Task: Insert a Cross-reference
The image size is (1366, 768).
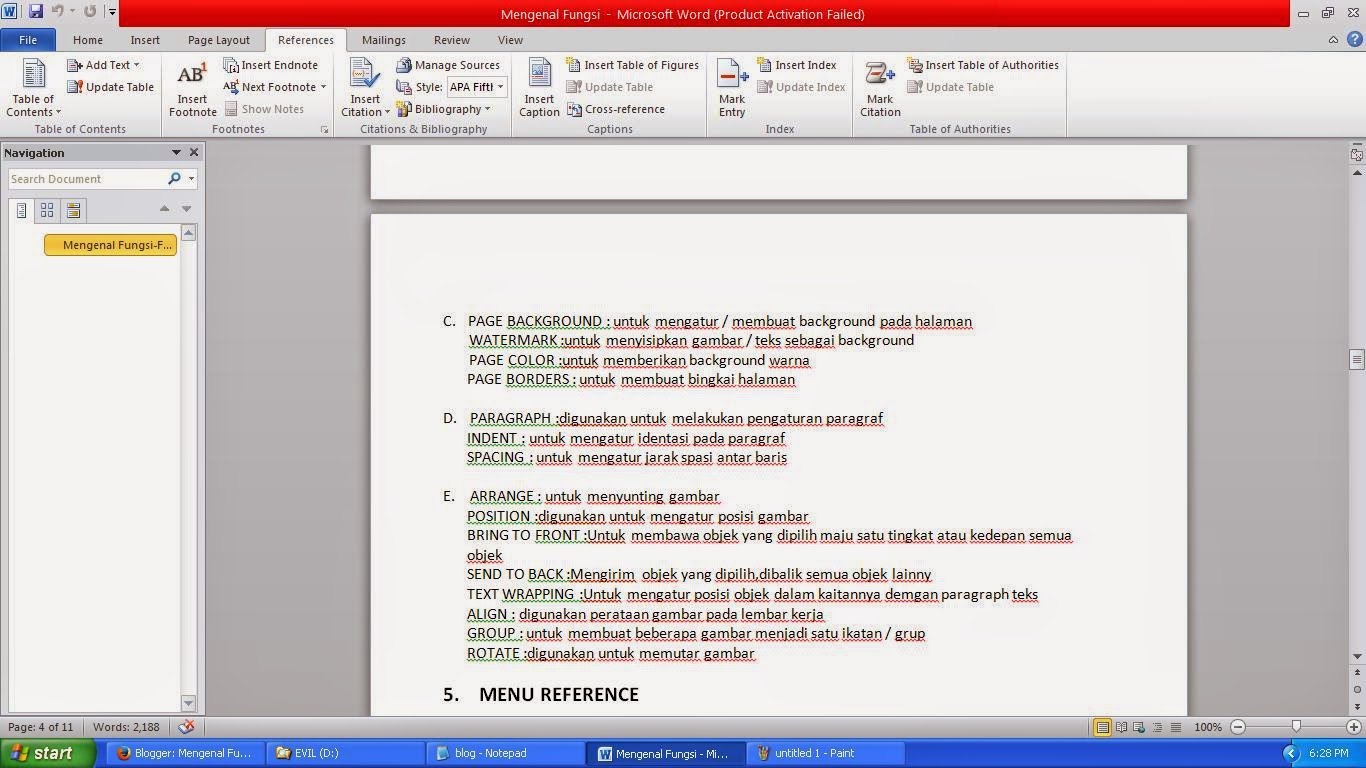Action: coord(619,109)
